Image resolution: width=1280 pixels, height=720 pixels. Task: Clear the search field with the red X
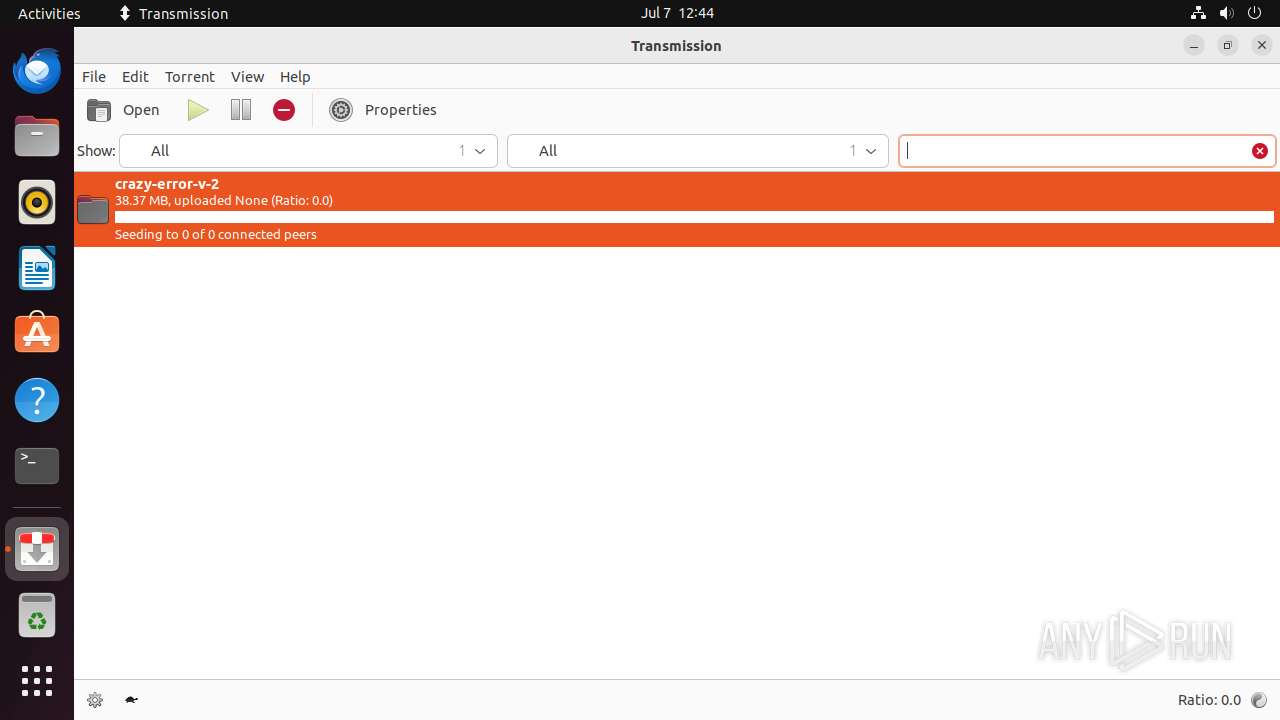tap(1260, 151)
